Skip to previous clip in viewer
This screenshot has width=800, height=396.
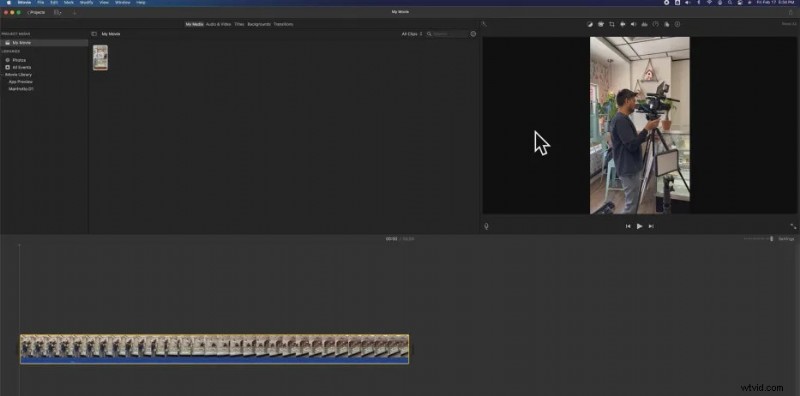coord(628,226)
